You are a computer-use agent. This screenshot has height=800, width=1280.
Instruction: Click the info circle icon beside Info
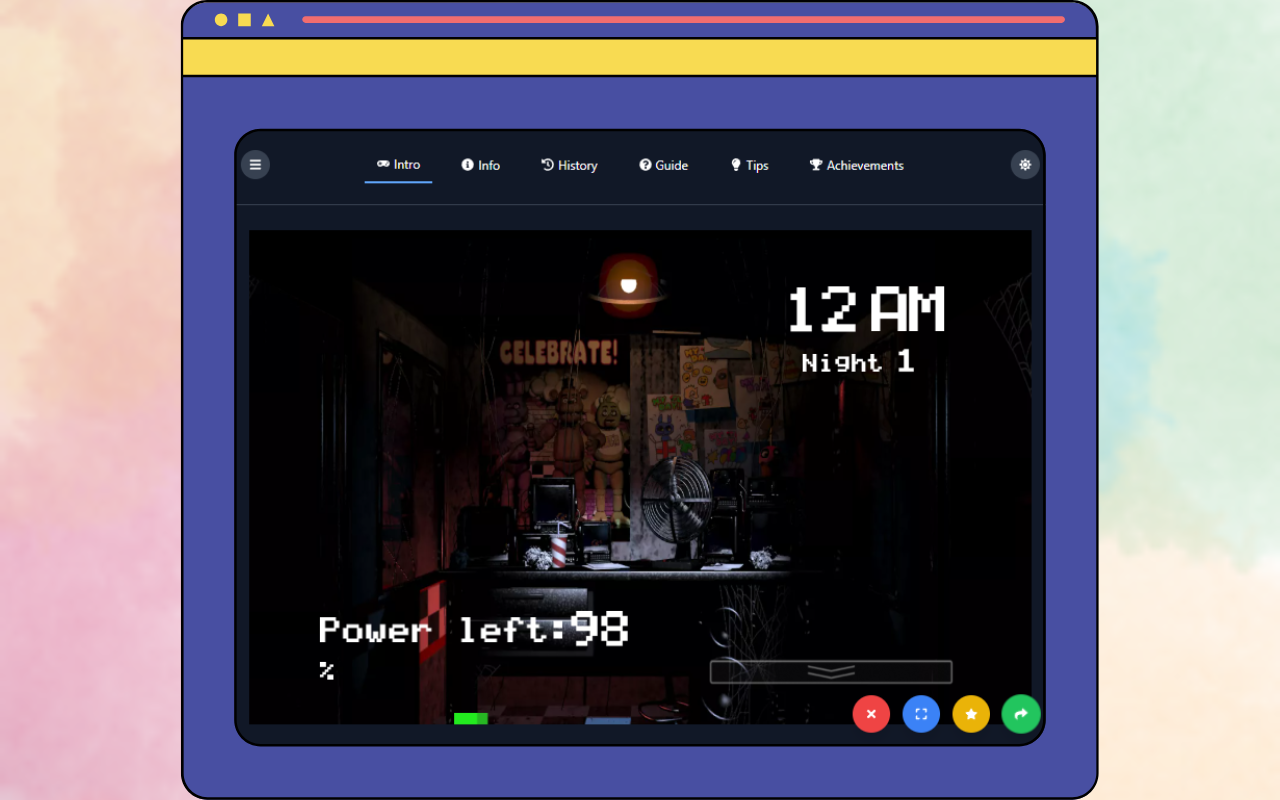click(x=467, y=165)
